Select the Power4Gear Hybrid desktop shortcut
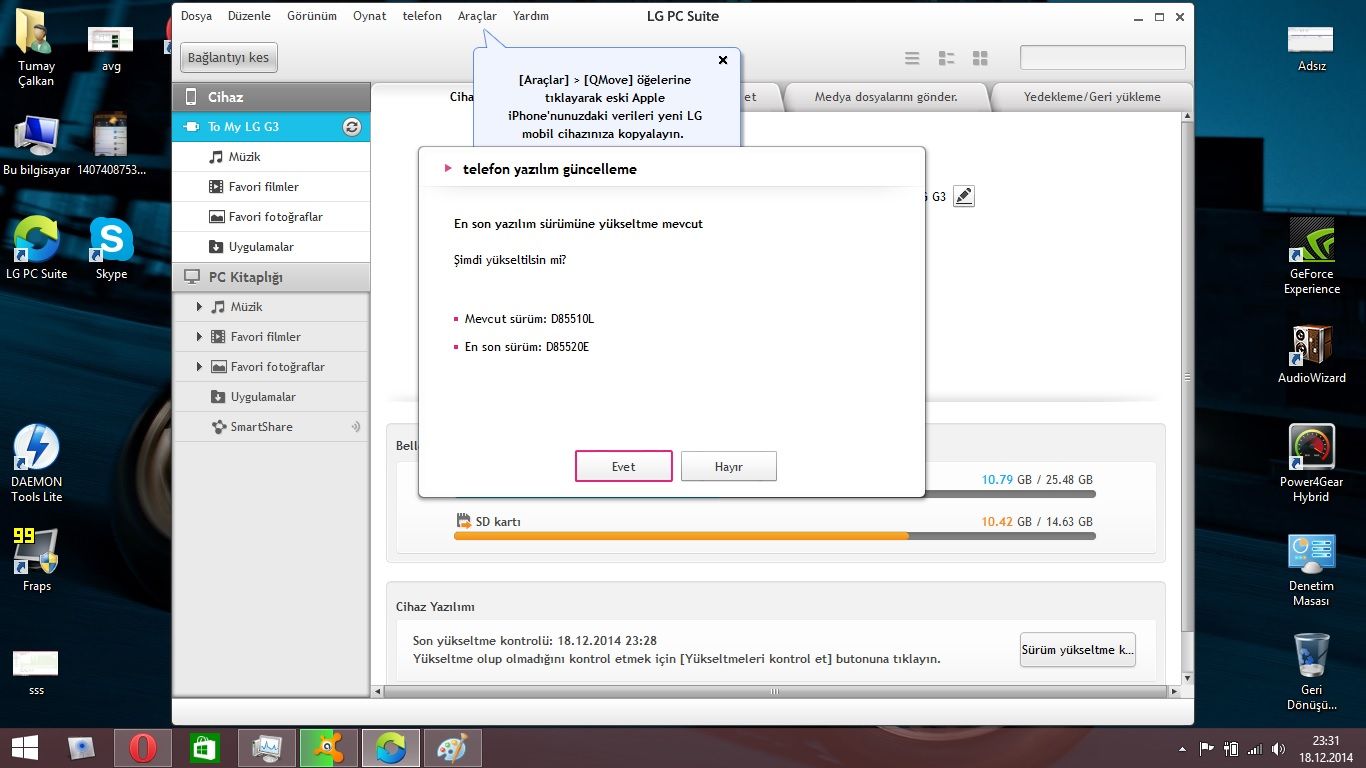Screen dimensions: 1366x768 [x=1311, y=463]
